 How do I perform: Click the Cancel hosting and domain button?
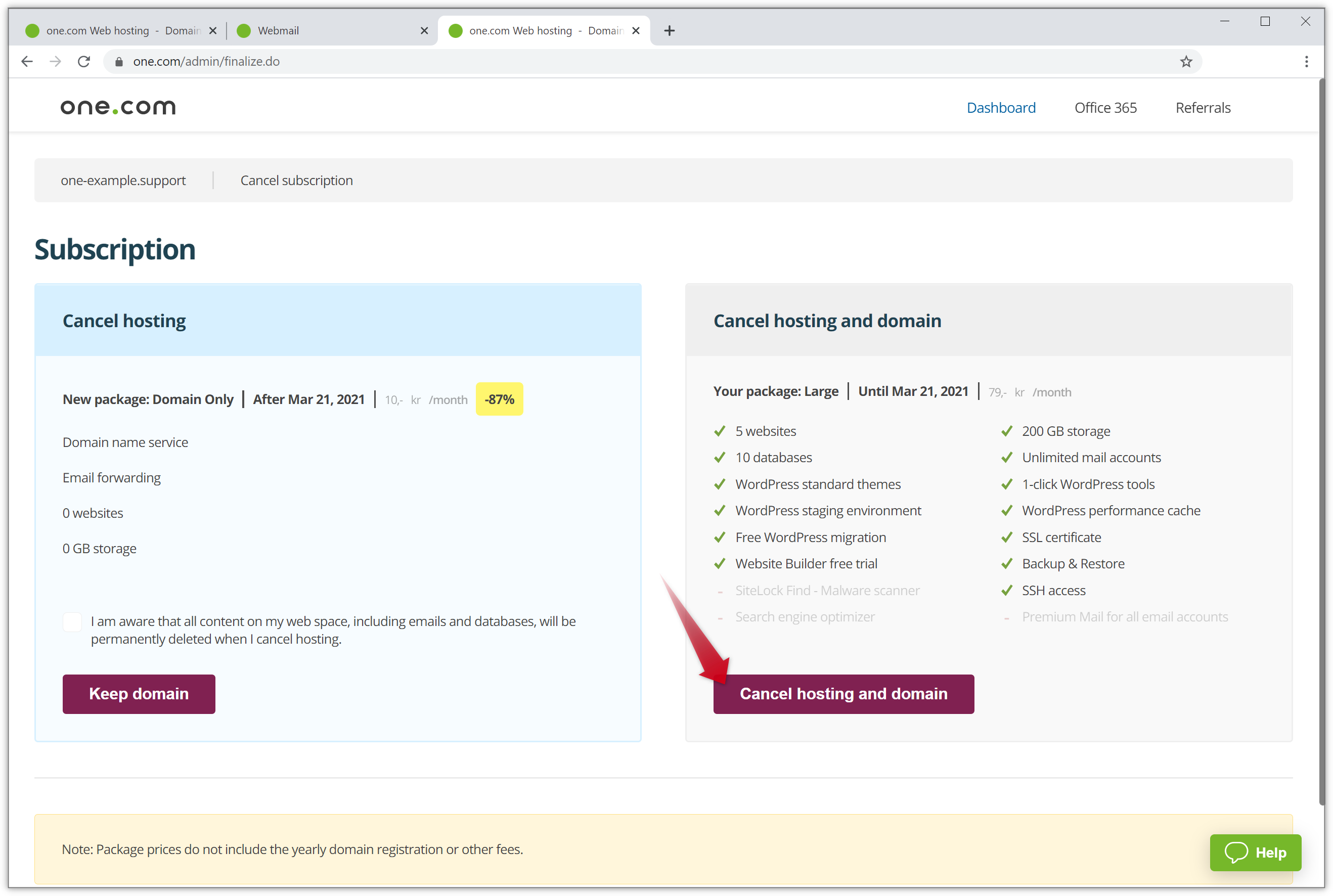(x=843, y=693)
